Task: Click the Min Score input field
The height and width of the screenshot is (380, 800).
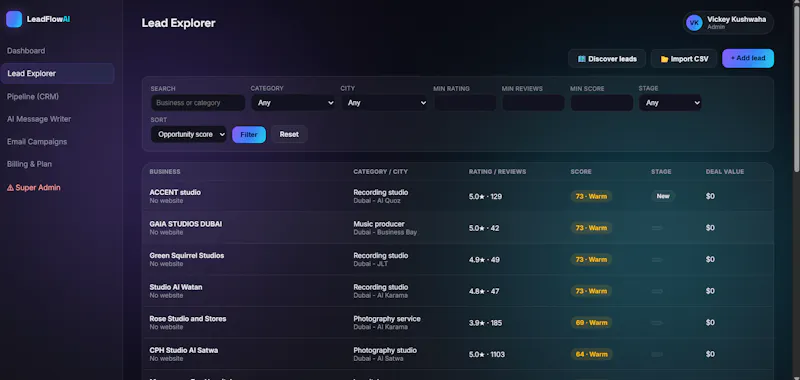Action: (602, 103)
